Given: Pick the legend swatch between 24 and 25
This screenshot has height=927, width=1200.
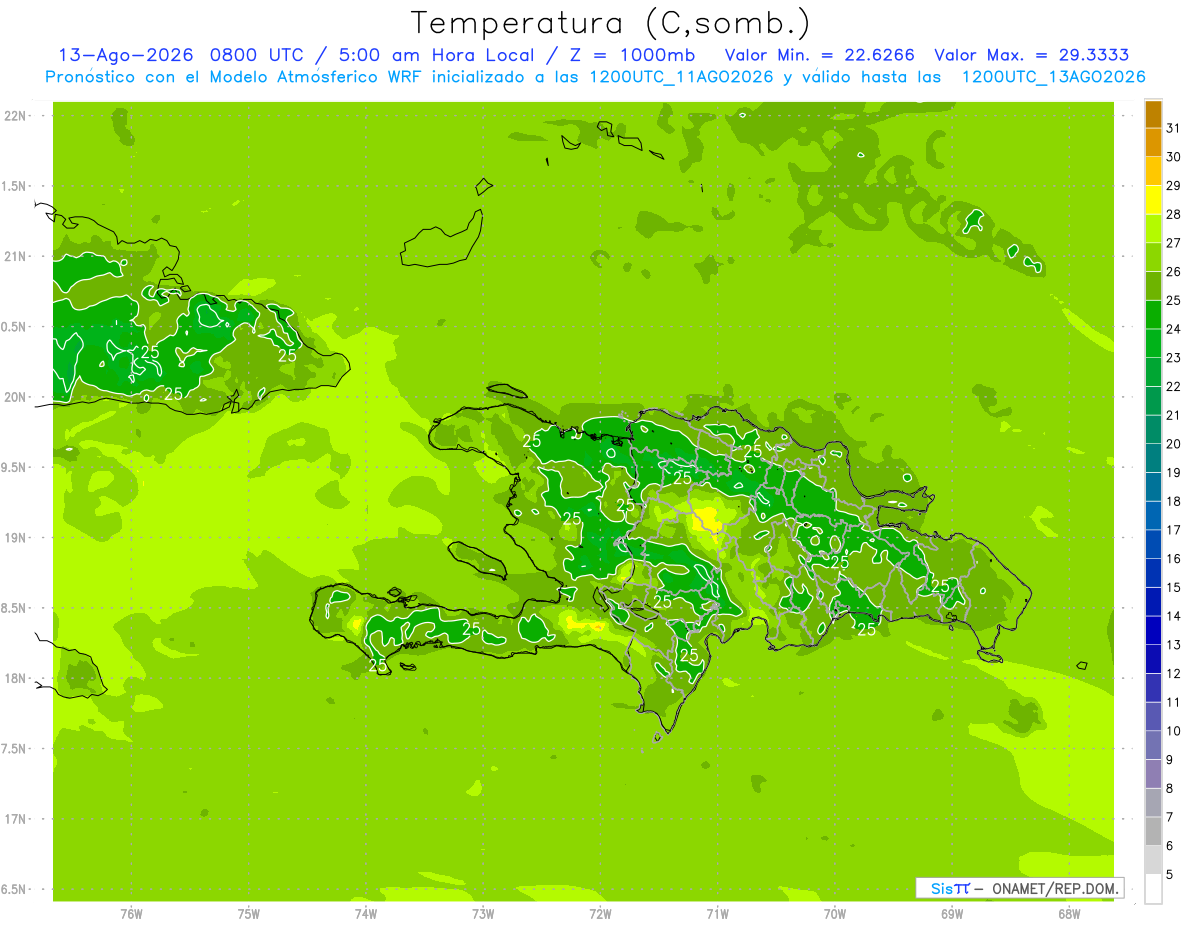Looking at the screenshot, I should click(x=1153, y=315).
